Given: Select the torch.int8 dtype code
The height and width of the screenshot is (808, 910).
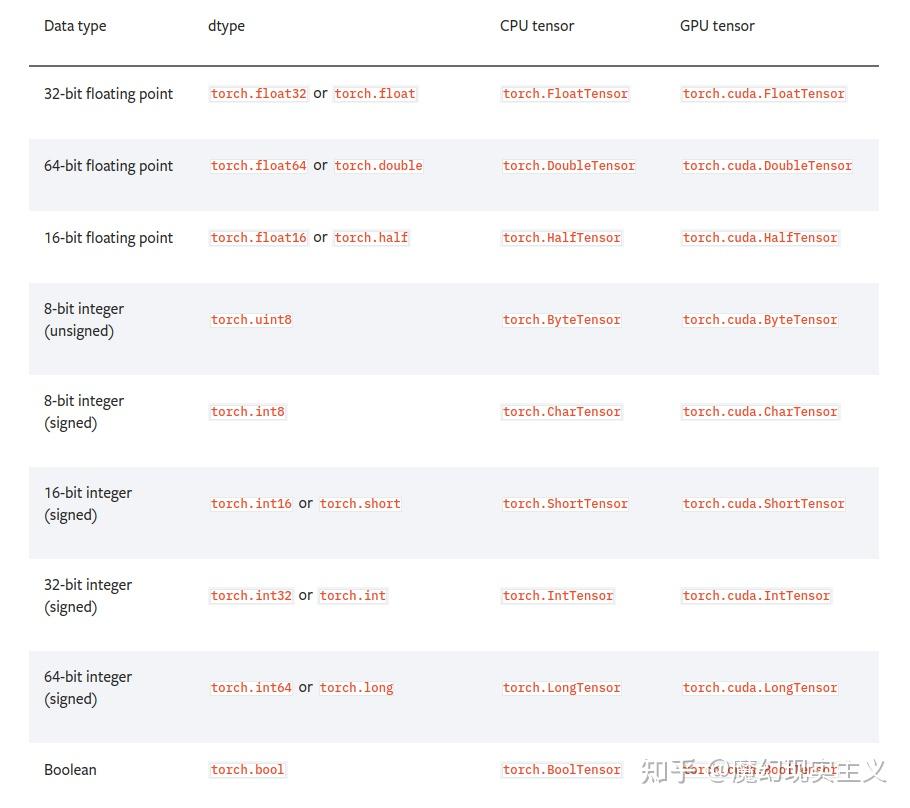Looking at the screenshot, I should [x=247, y=412].
